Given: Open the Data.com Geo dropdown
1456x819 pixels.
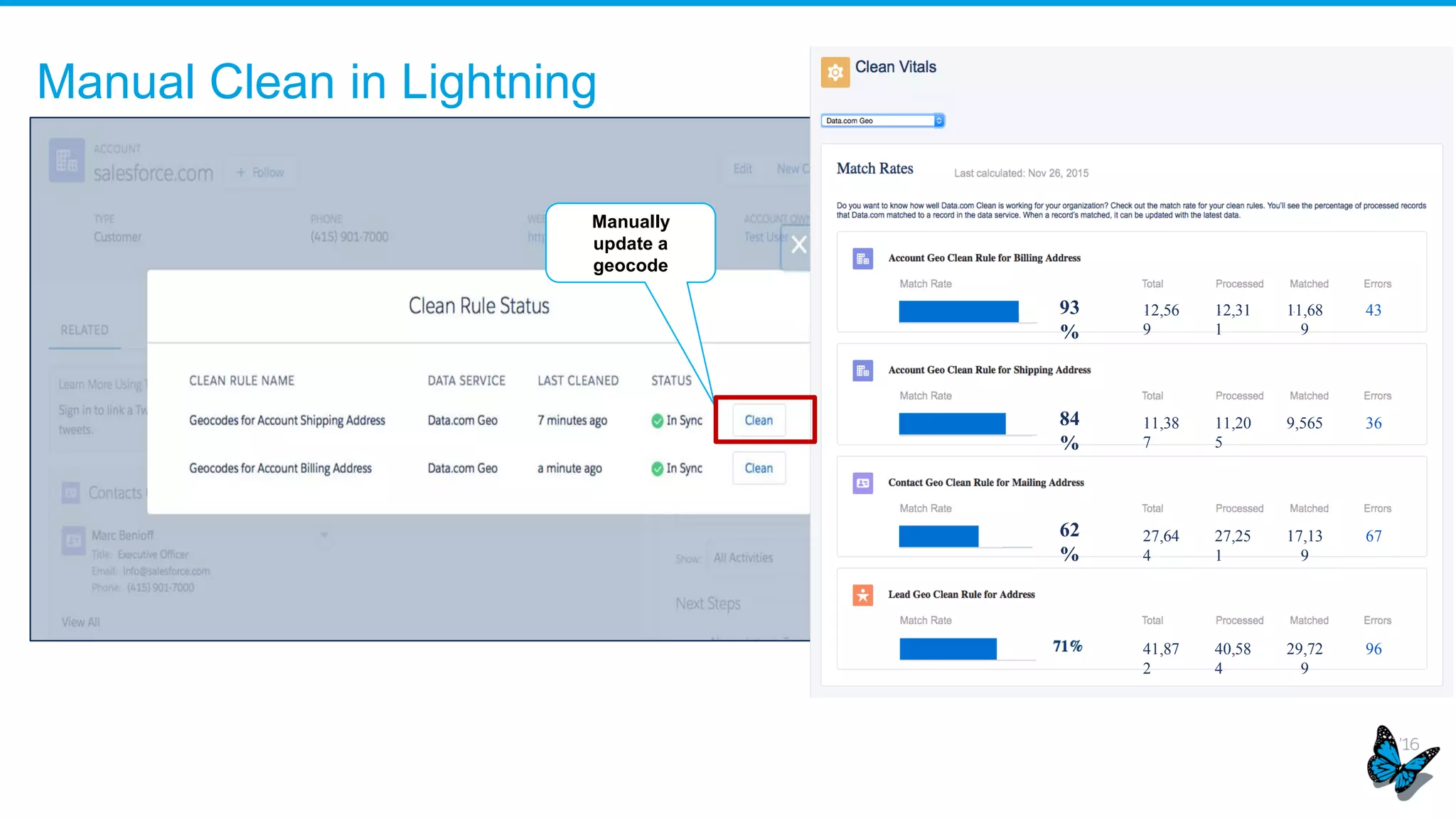Looking at the screenshot, I should (x=882, y=121).
